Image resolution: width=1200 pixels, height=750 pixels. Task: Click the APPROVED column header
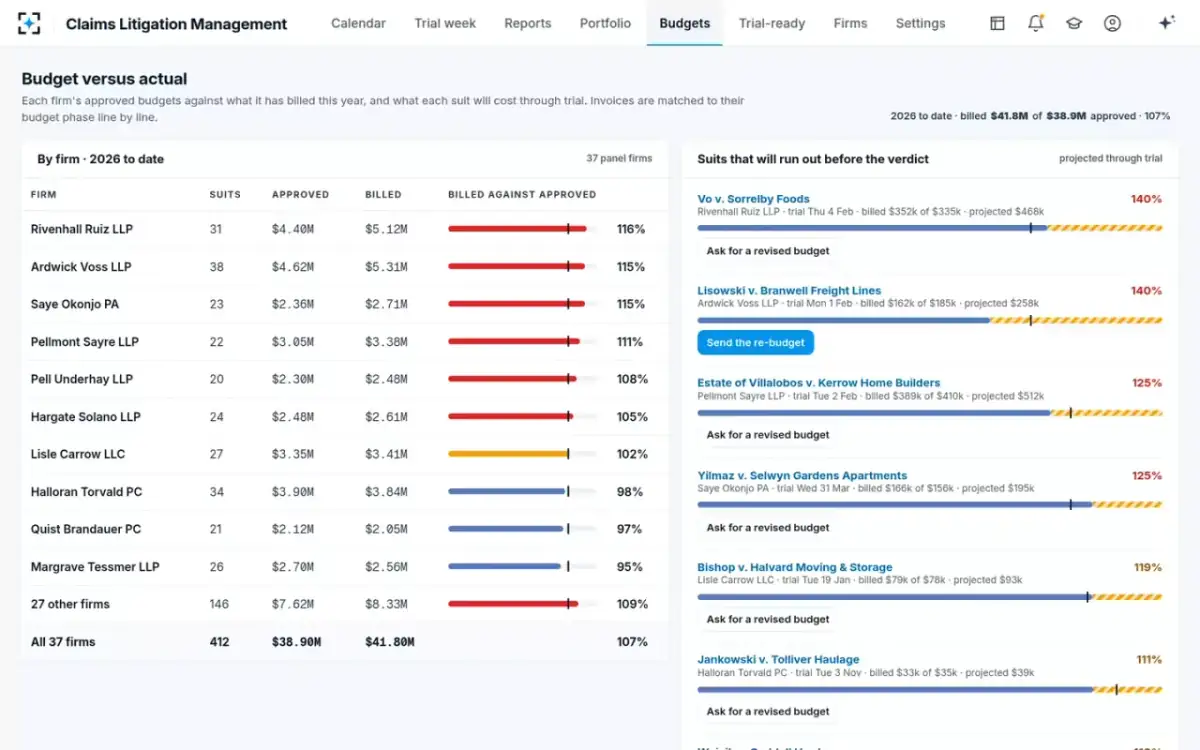tap(300, 194)
